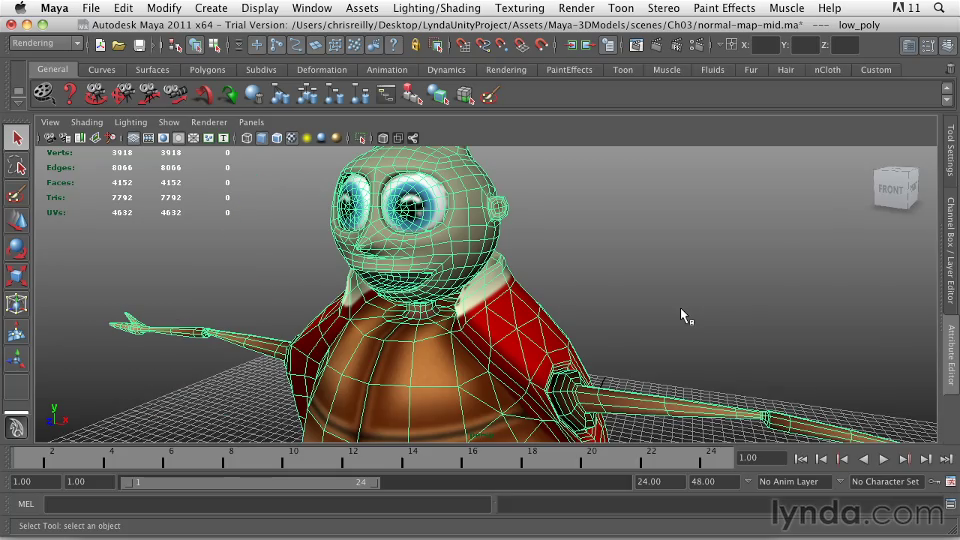Open the No Character Set dropdown
This screenshot has height=540, width=960.
(886, 482)
